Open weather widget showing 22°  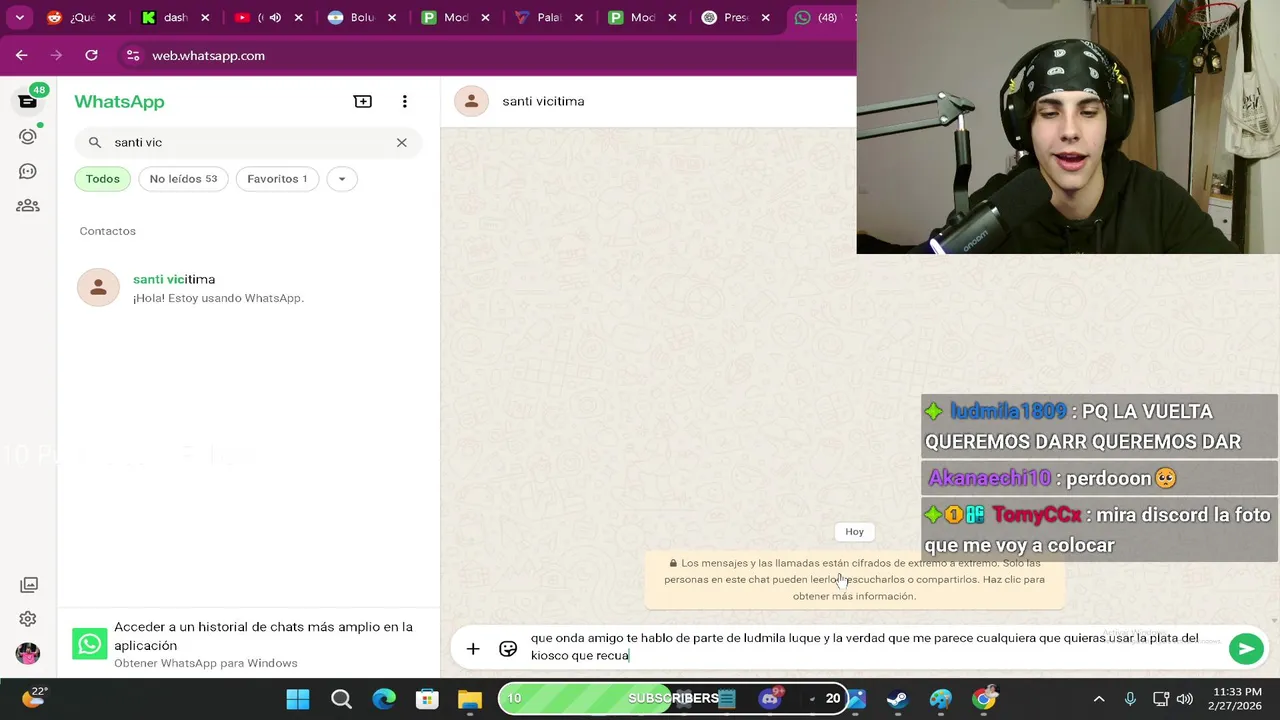pos(36,697)
